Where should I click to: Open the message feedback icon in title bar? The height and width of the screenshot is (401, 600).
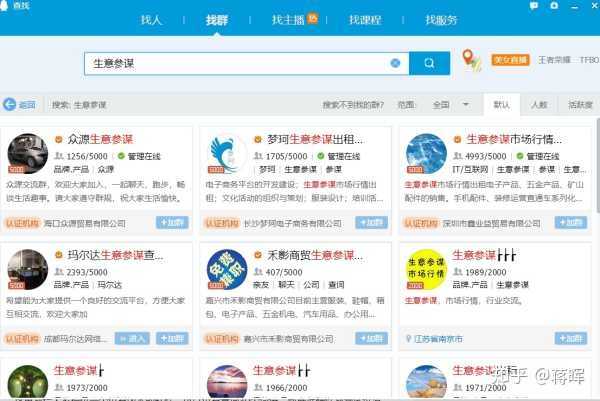pos(534,6)
